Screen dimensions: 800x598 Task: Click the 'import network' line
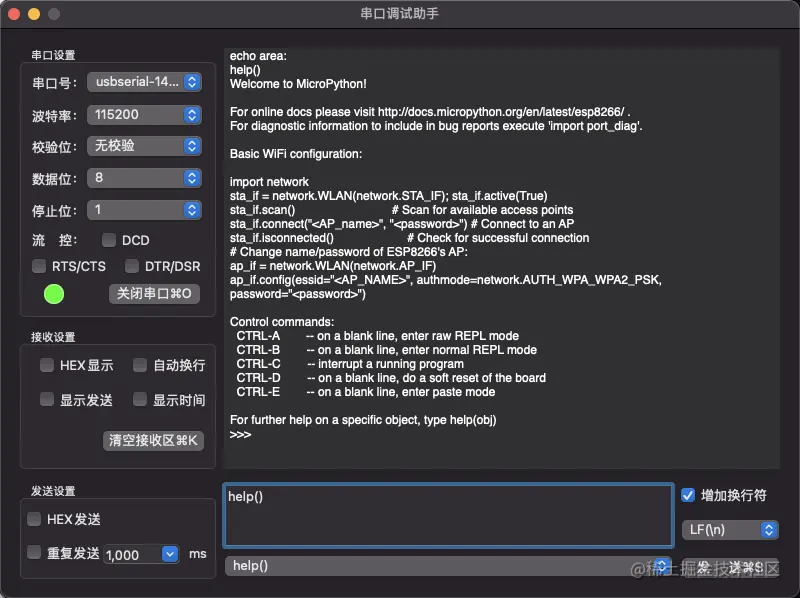point(269,182)
